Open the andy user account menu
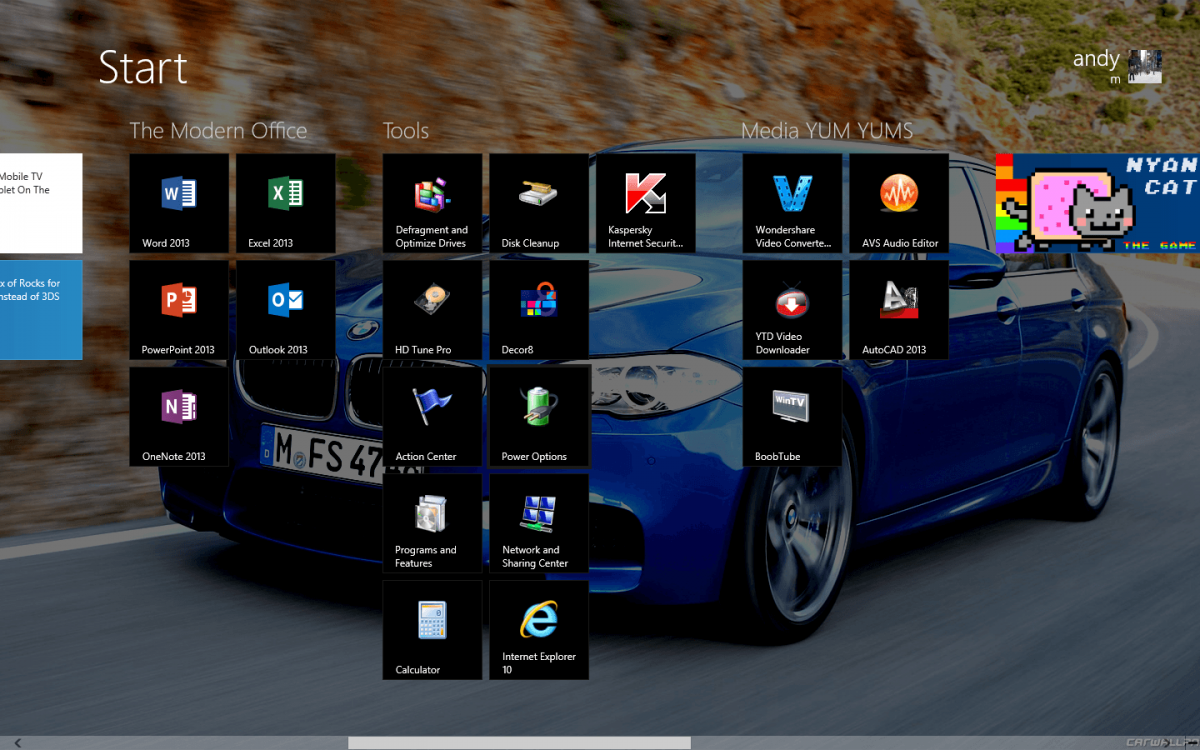 (x=1117, y=66)
